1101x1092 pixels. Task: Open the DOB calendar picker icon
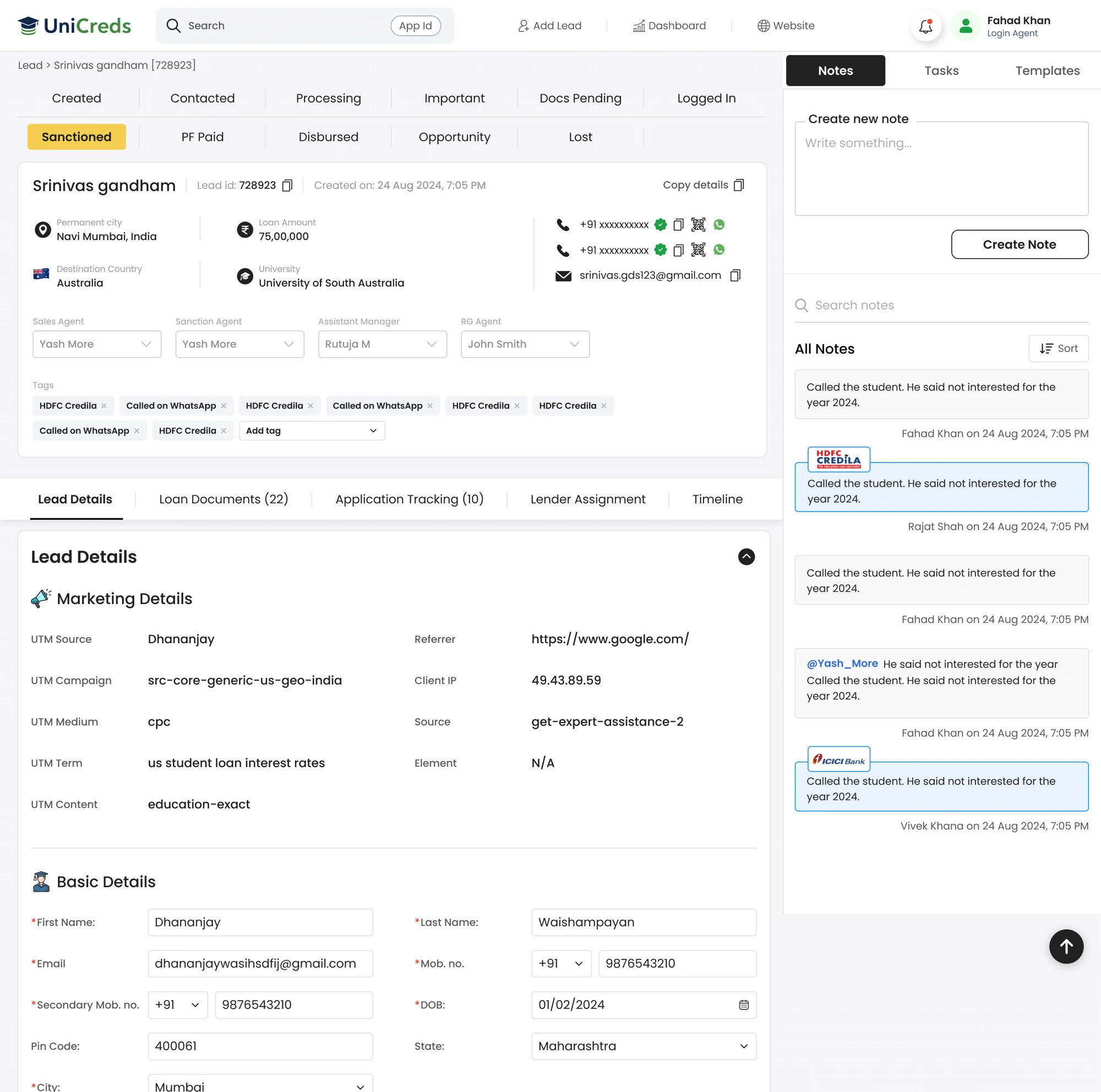[744, 1005]
